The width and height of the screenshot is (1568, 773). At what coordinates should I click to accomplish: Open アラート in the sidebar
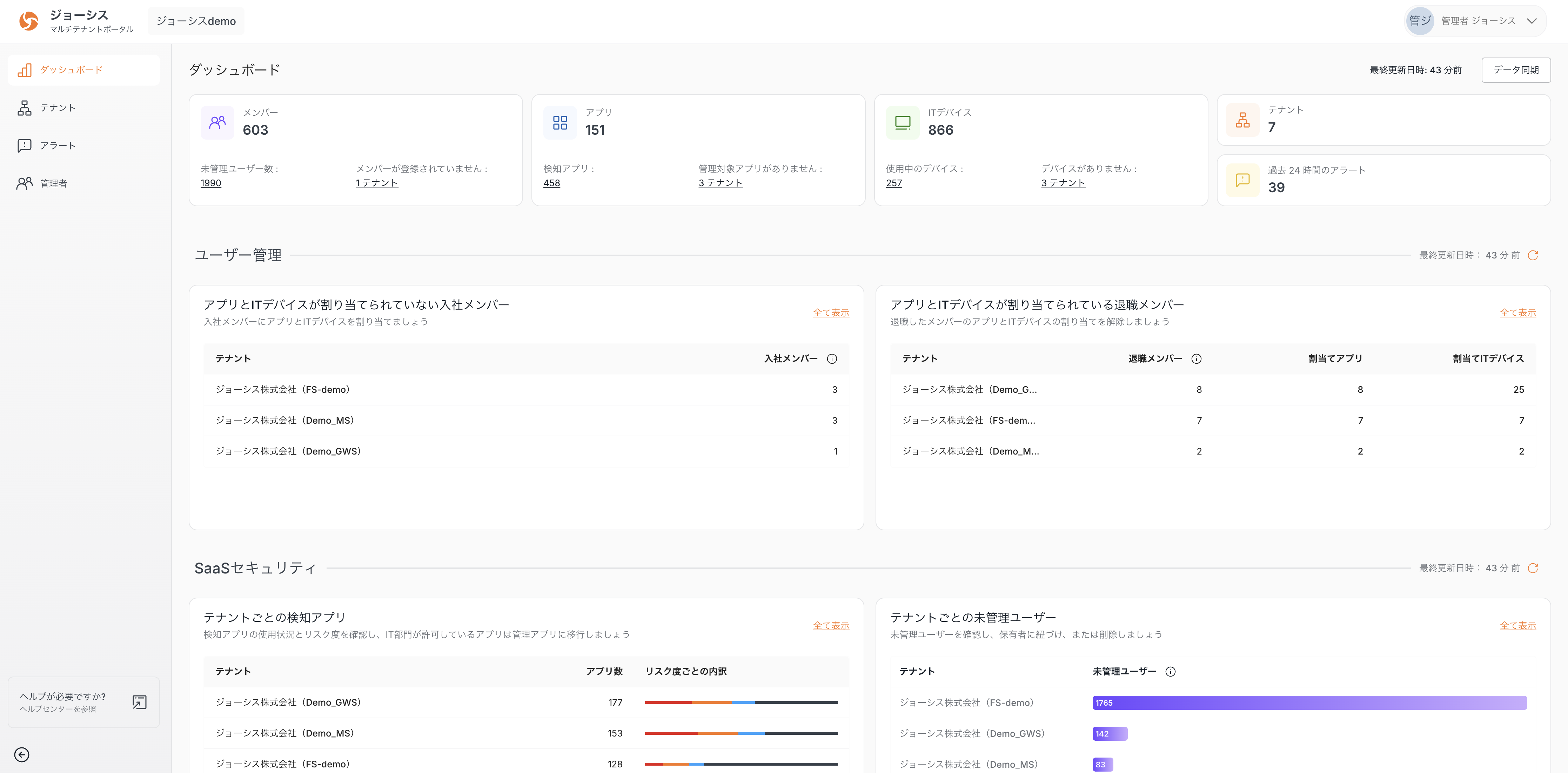click(58, 146)
